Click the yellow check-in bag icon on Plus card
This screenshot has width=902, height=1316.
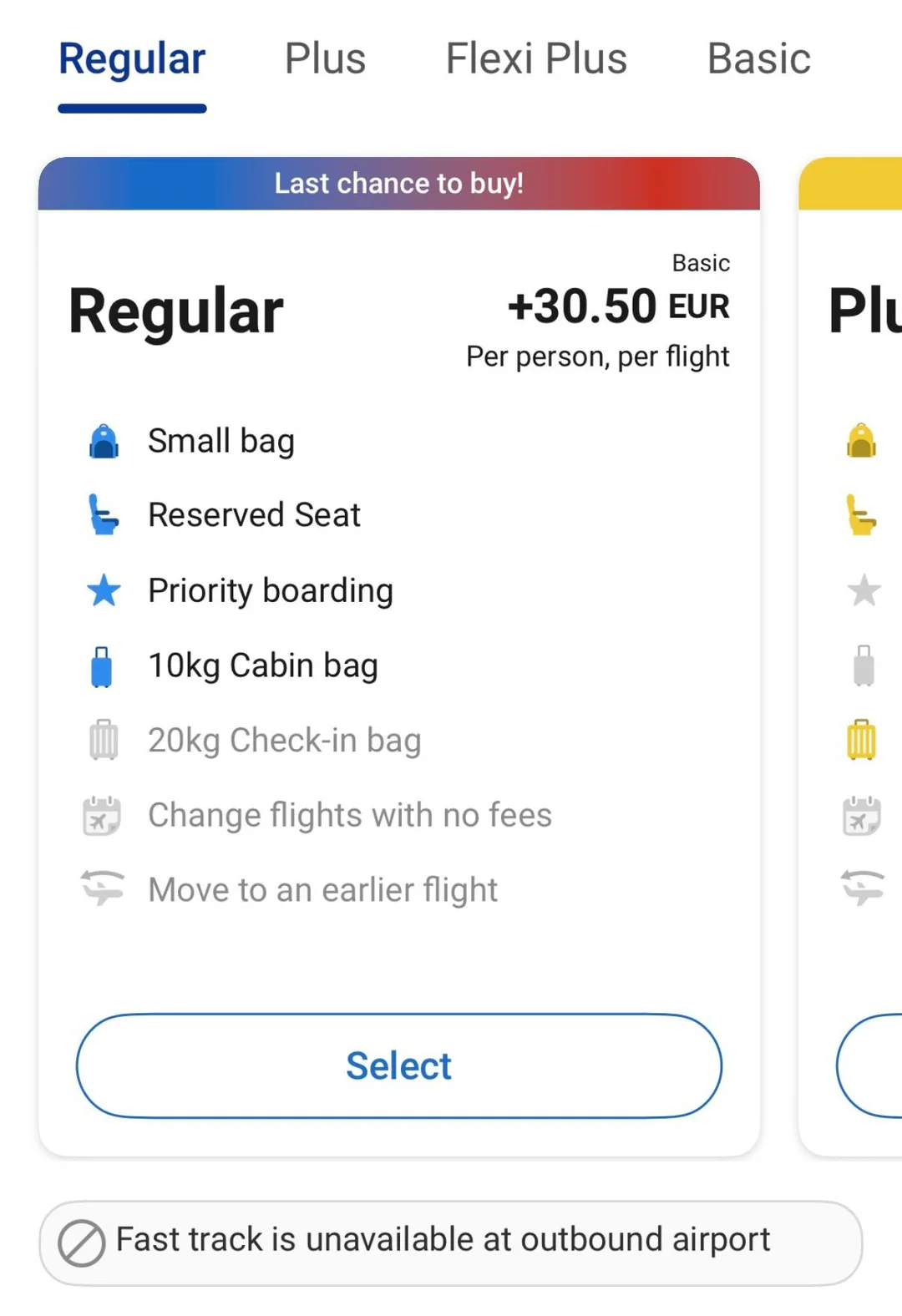click(861, 740)
